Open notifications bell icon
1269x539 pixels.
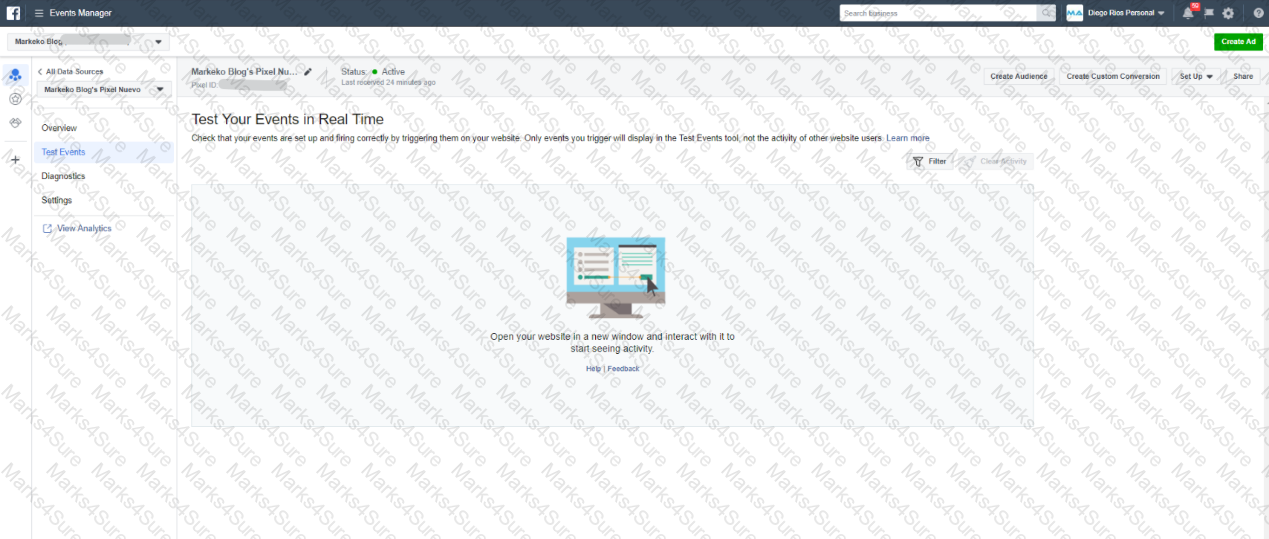pyautogui.click(x=1188, y=13)
